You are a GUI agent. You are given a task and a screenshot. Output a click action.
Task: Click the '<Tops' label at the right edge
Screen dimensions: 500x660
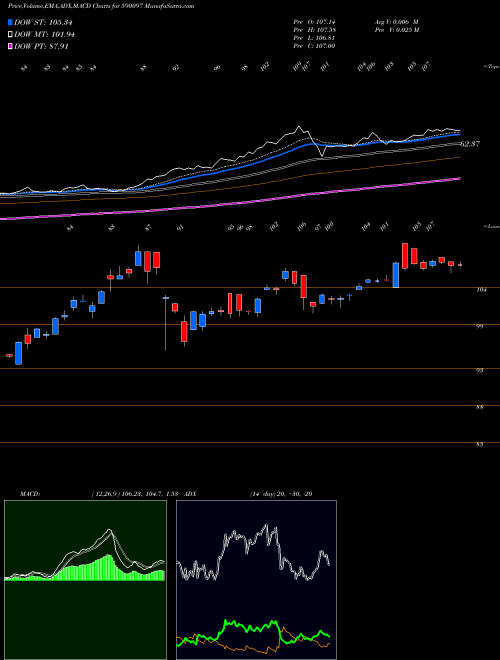pos(491,67)
